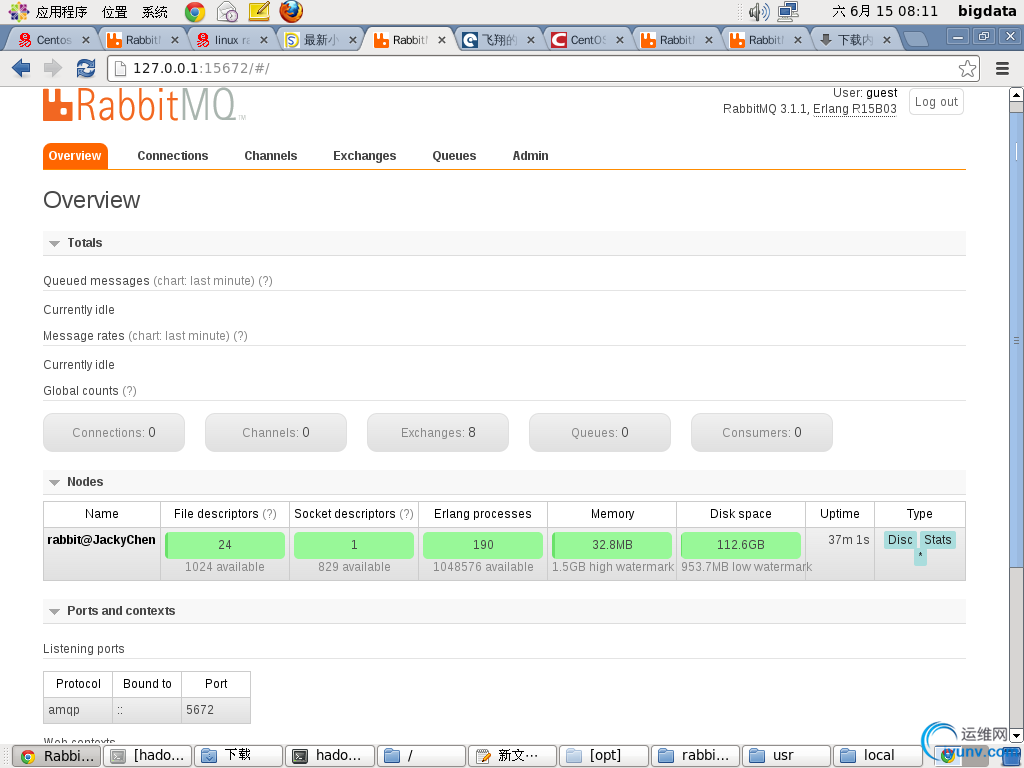The width and height of the screenshot is (1024, 768).
Task: Click the browser back arrow
Action: [x=21, y=67]
